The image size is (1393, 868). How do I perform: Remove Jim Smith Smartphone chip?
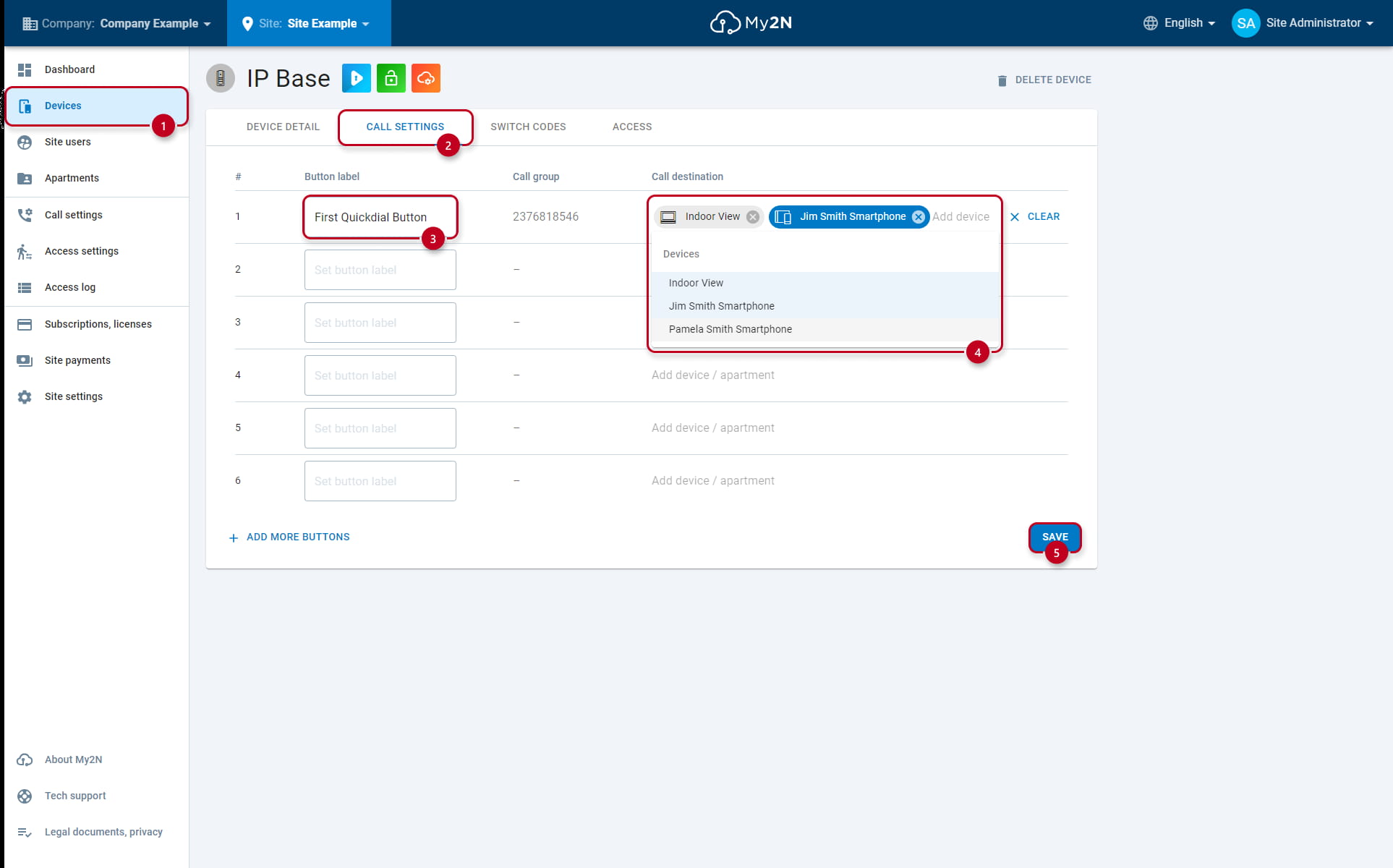[919, 216]
